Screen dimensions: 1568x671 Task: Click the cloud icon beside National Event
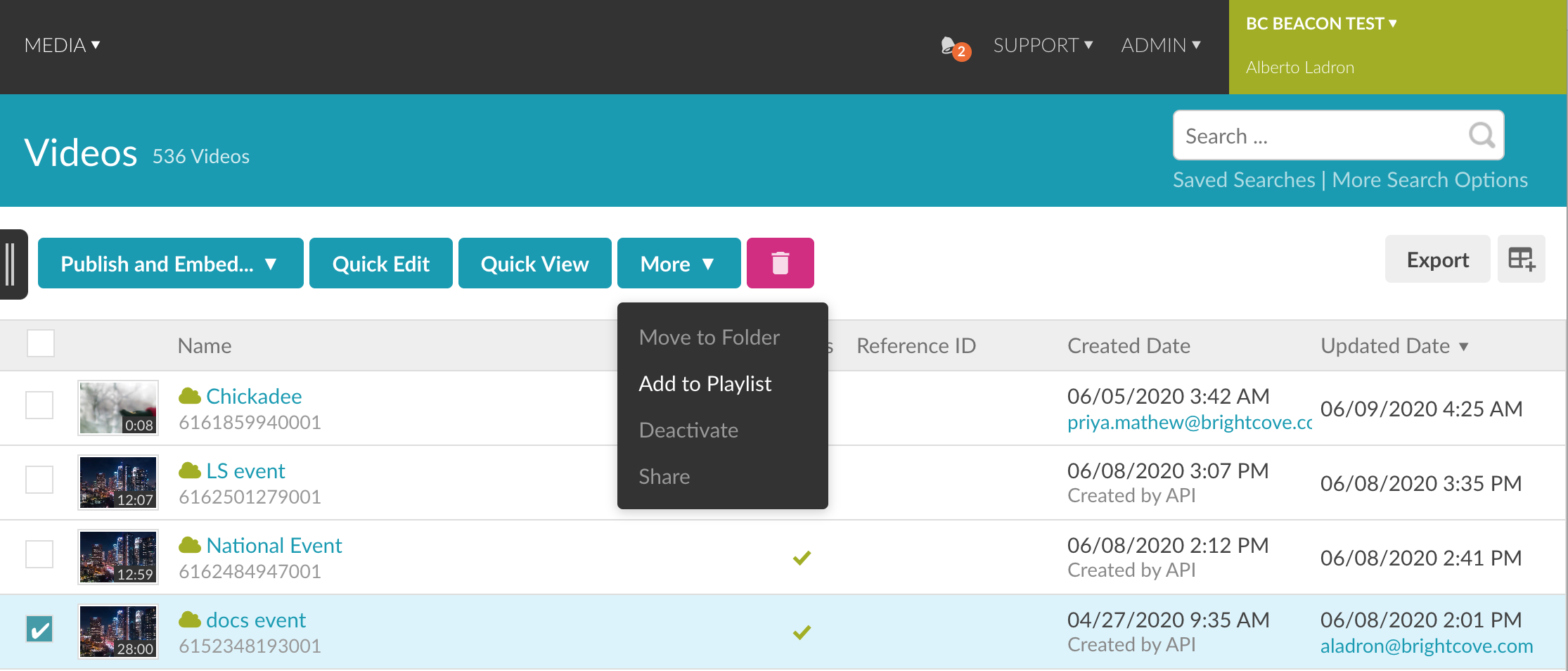pos(189,545)
